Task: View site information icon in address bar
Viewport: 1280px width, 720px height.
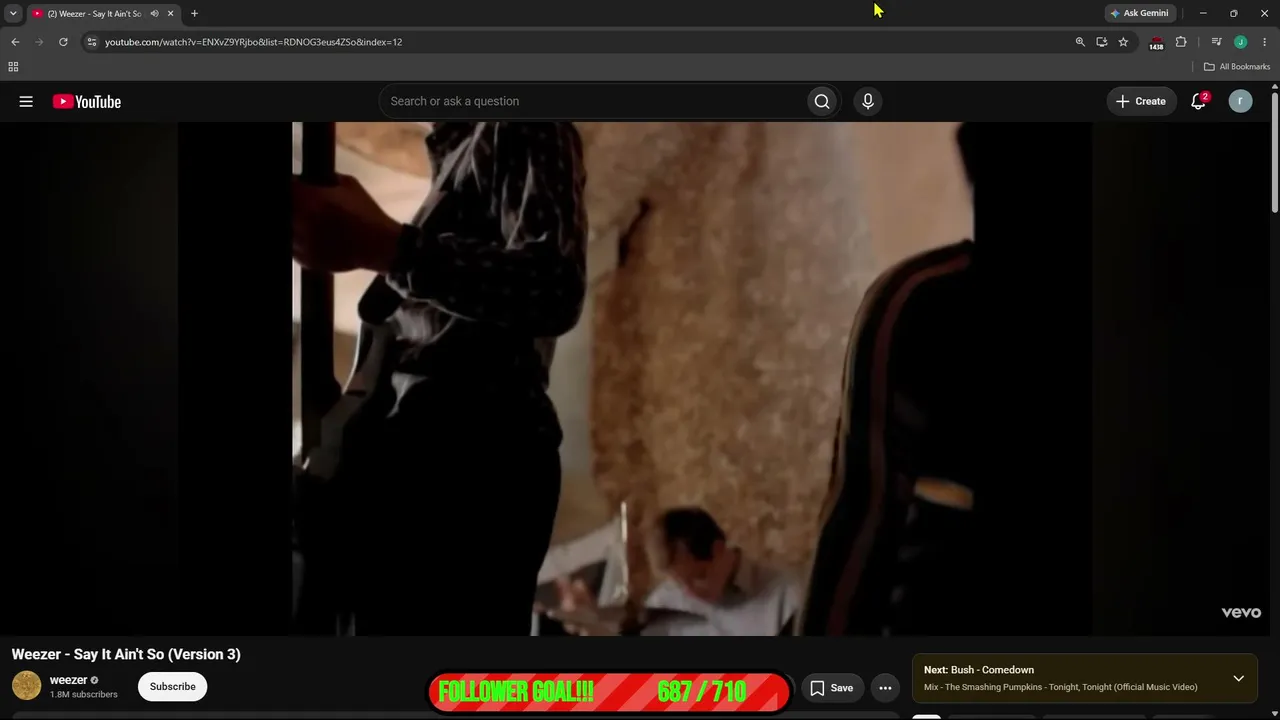Action: point(91,42)
